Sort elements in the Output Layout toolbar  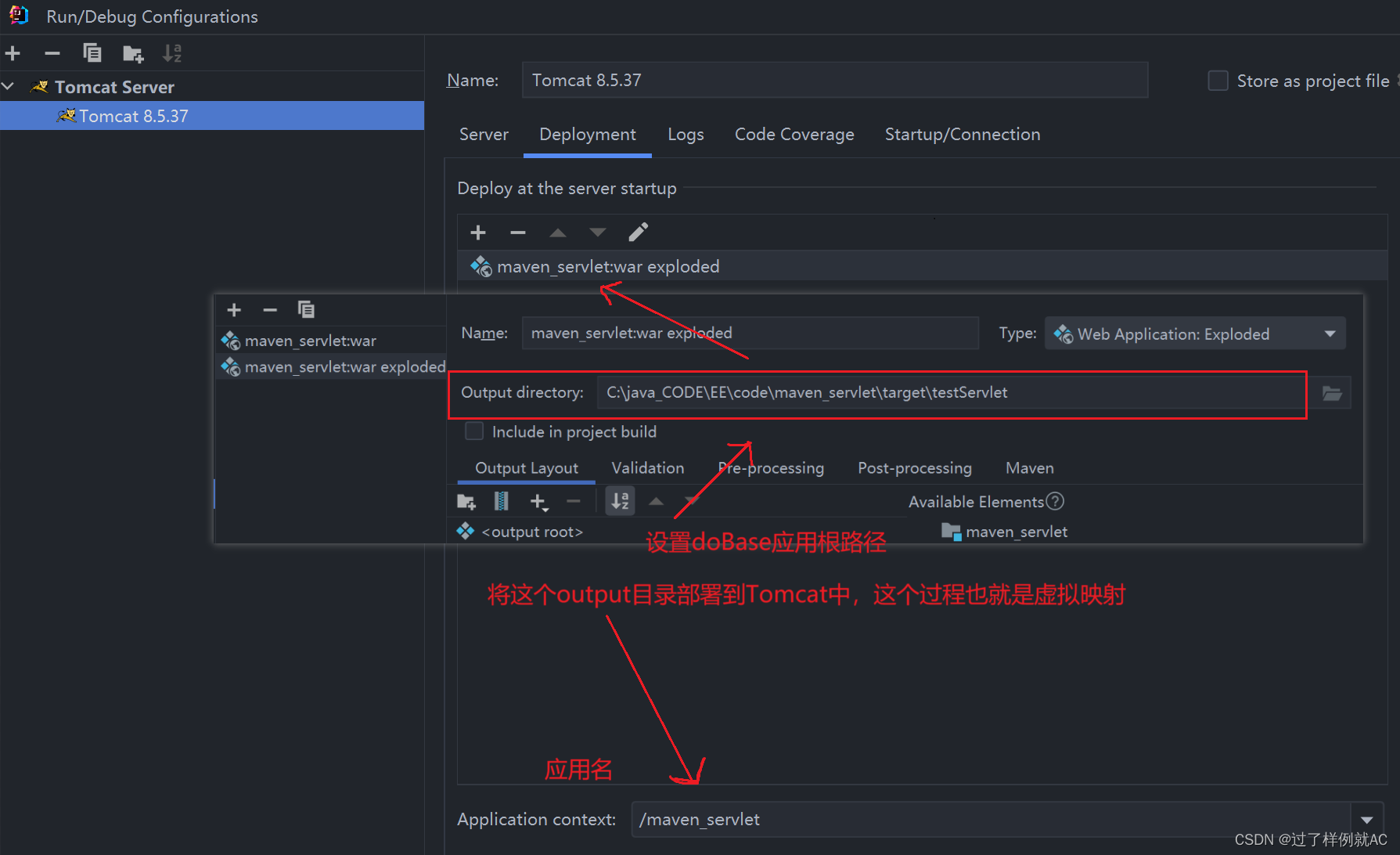620,500
